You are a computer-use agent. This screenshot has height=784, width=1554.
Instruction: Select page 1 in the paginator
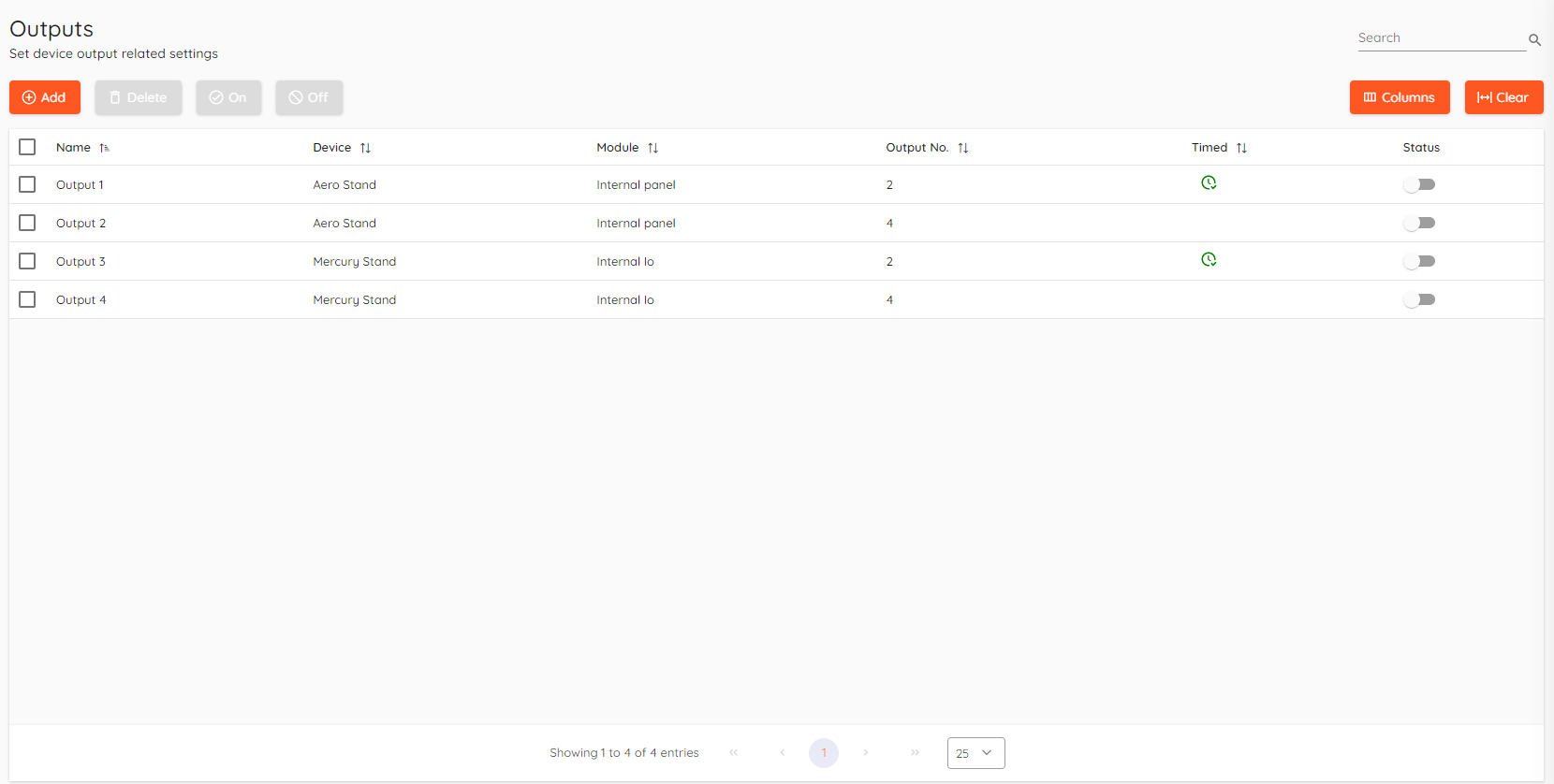pos(824,752)
